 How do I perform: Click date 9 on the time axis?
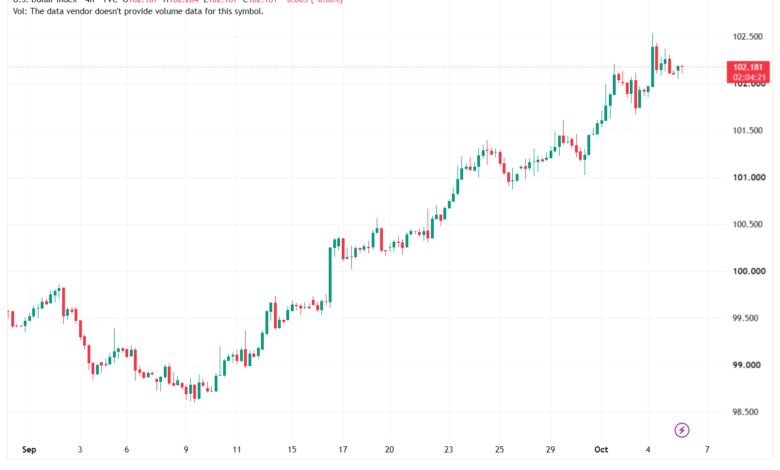186,450
